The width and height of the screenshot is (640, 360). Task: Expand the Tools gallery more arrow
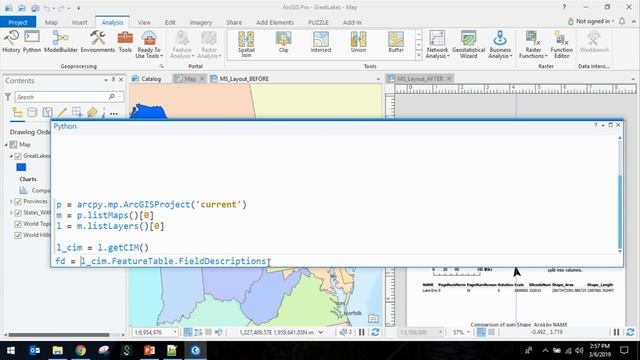[x=418, y=55]
